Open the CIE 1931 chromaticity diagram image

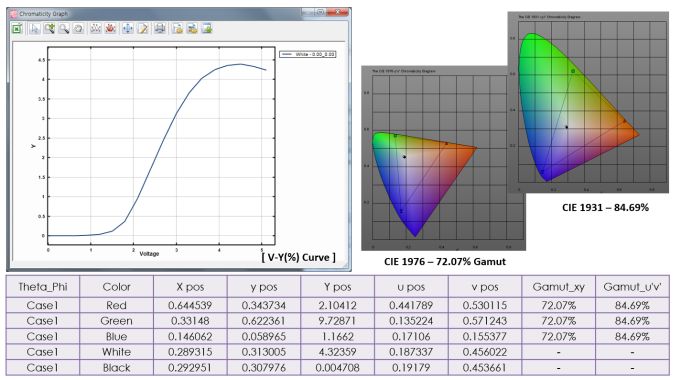click(588, 103)
